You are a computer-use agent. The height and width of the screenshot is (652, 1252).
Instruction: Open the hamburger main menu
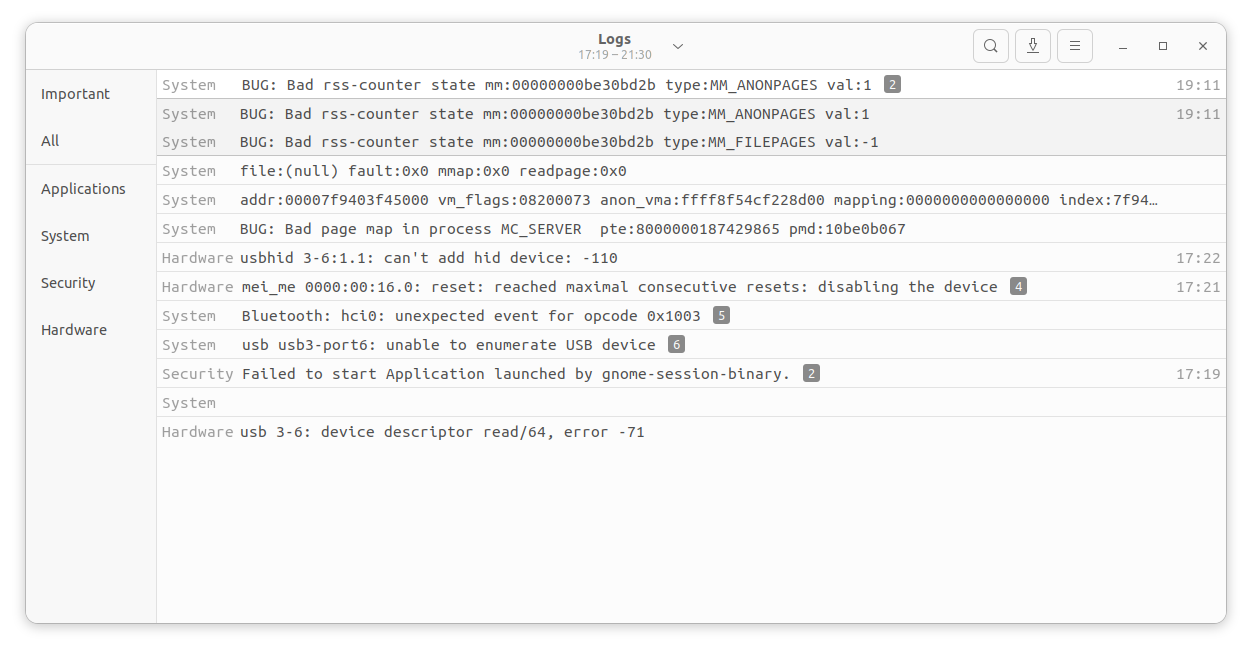tap(1074, 46)
